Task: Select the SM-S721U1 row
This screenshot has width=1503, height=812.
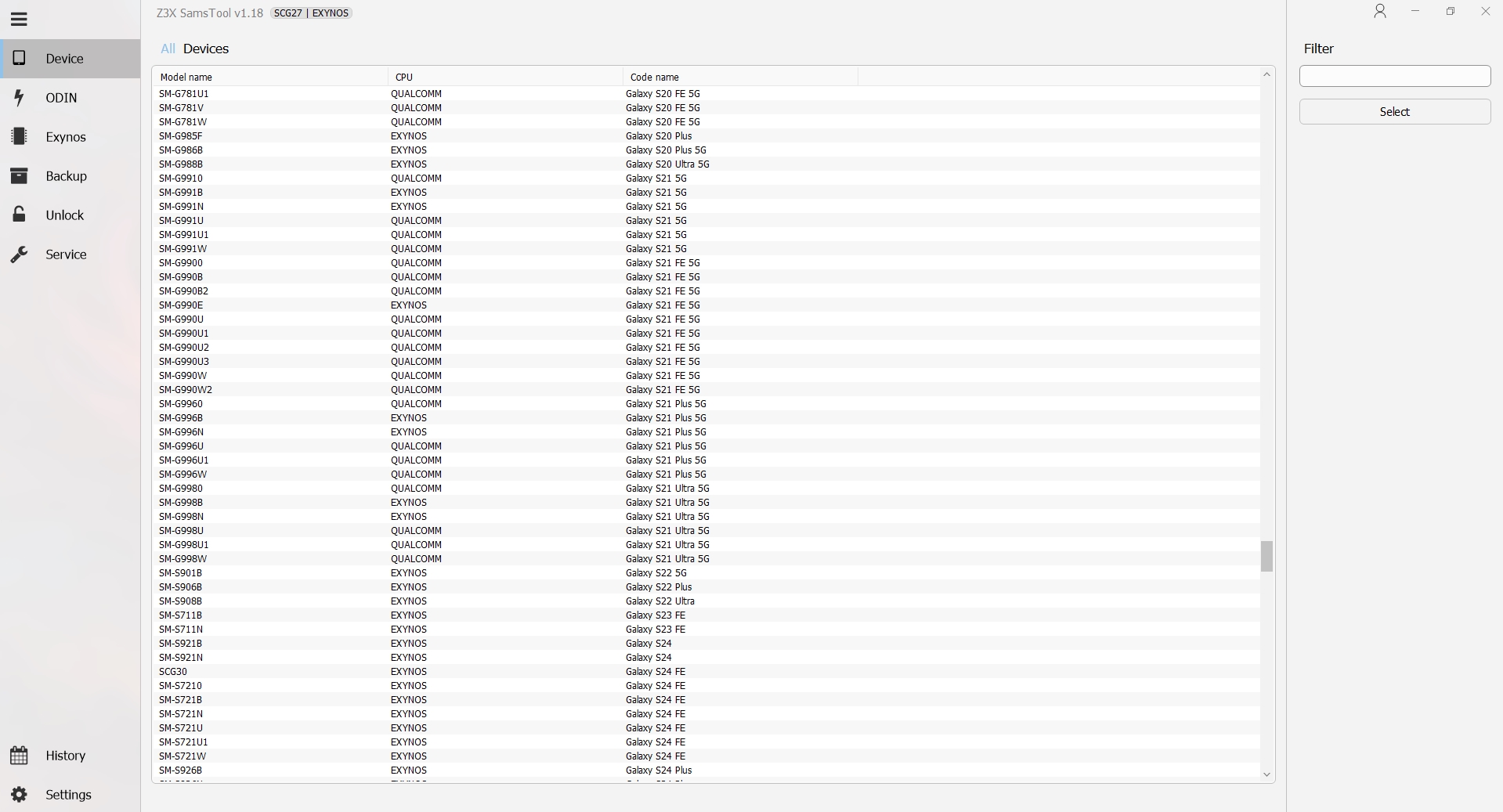Action: (x=706, y=742)
